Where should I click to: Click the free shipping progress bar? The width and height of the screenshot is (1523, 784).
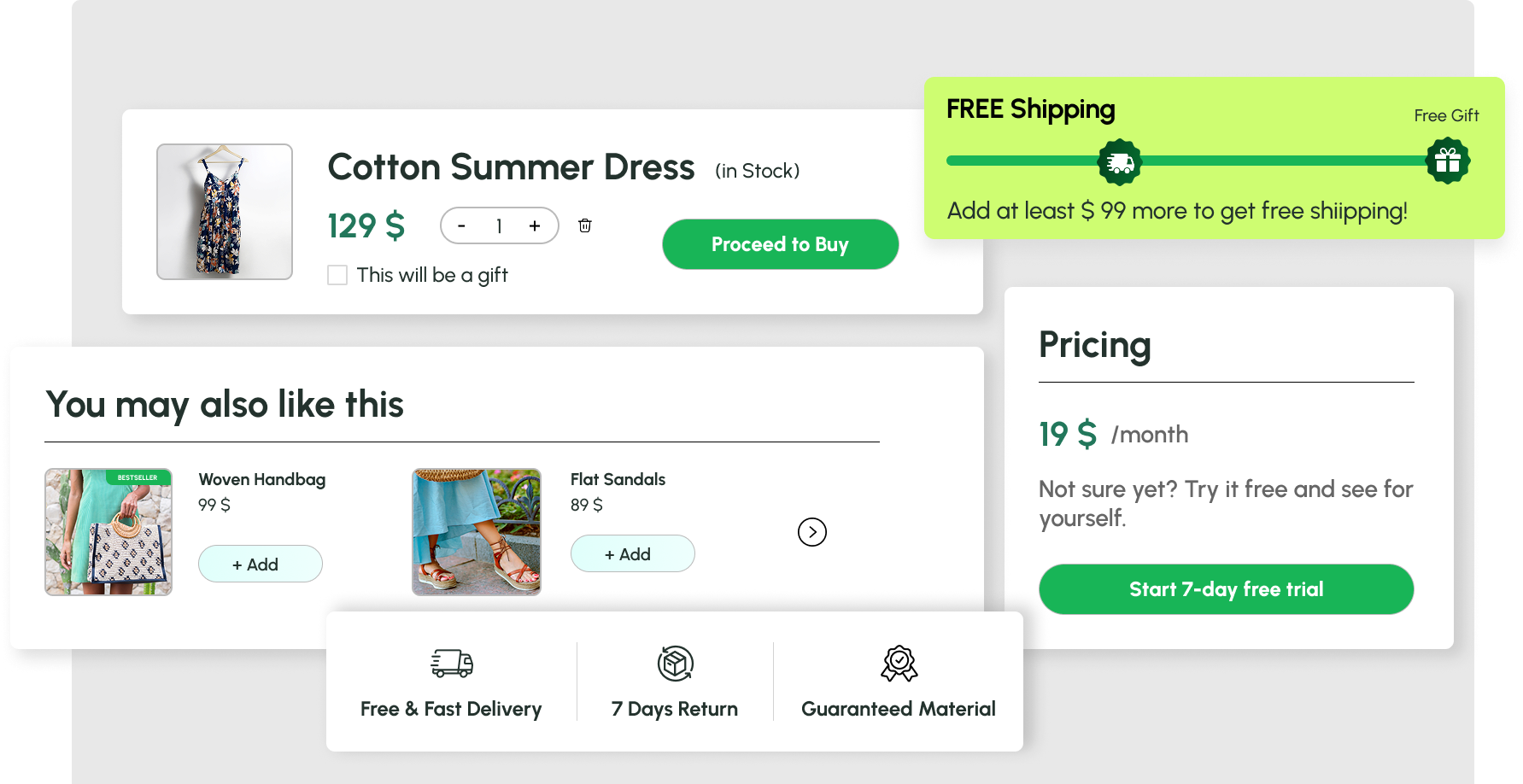pos(1281,161)
